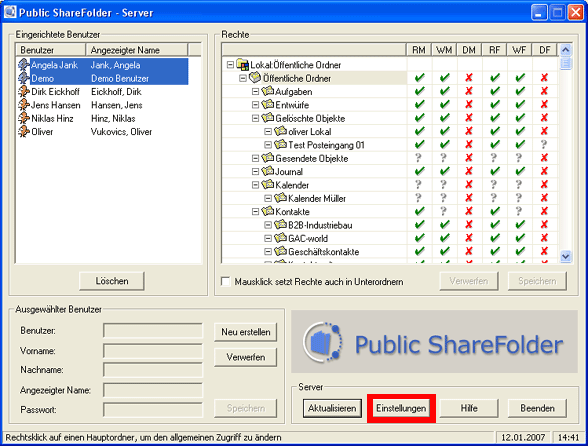Collapse the Geschäftskontakte tree node
The image size is (588, 446).
268,252
